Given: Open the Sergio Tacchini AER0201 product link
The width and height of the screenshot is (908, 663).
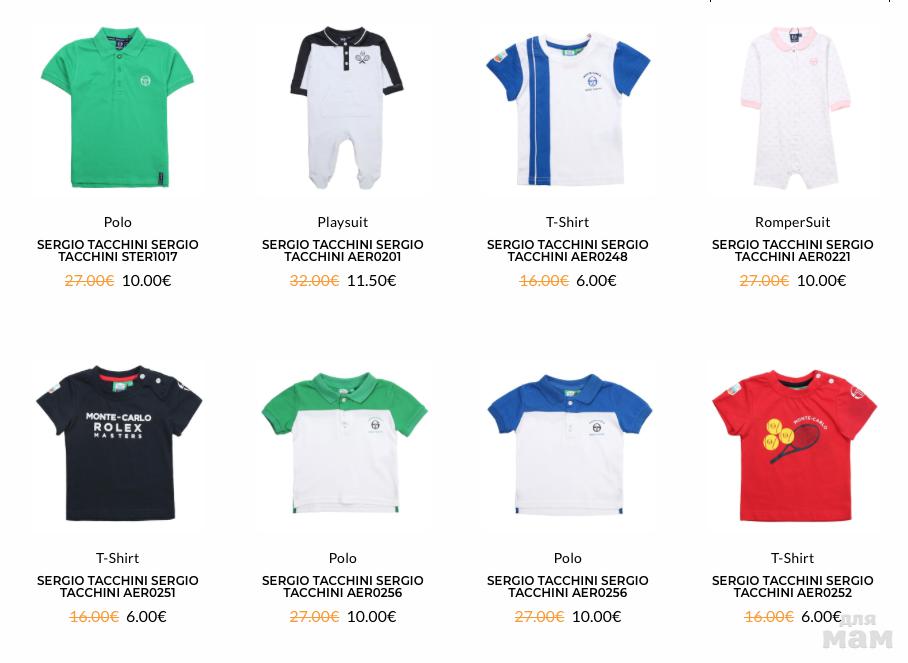Looking at the screenshot, I should coord(342,251).
